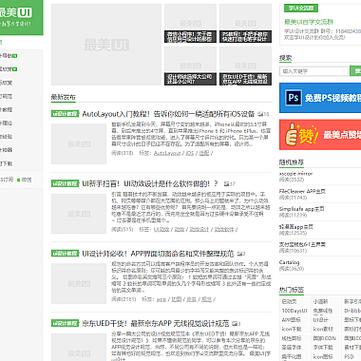Open the UI新手扫盲 UI动效设计 article title
Screen dimensions: 361x361
pos(150,184)
